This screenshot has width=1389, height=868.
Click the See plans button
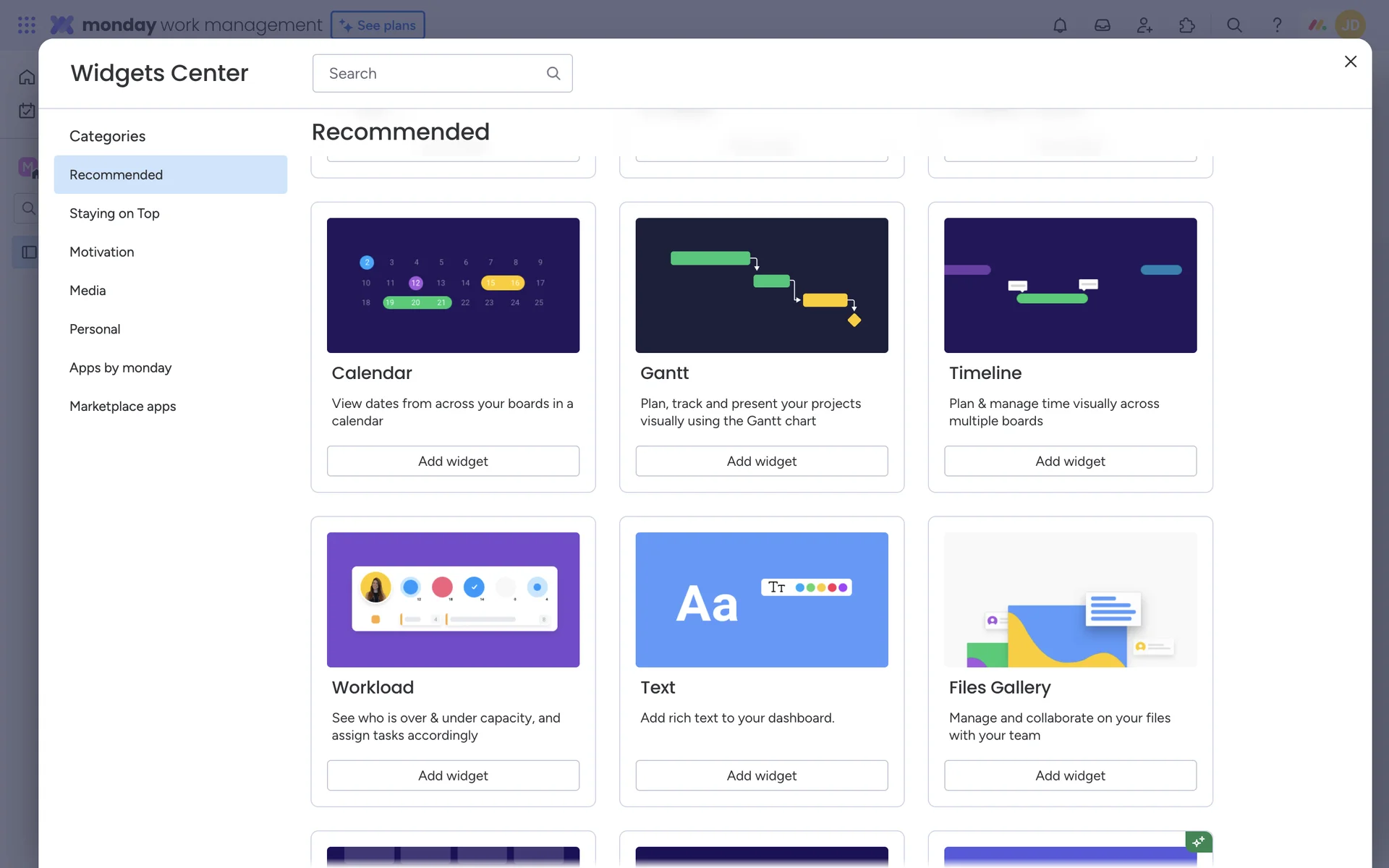[378, 25]
